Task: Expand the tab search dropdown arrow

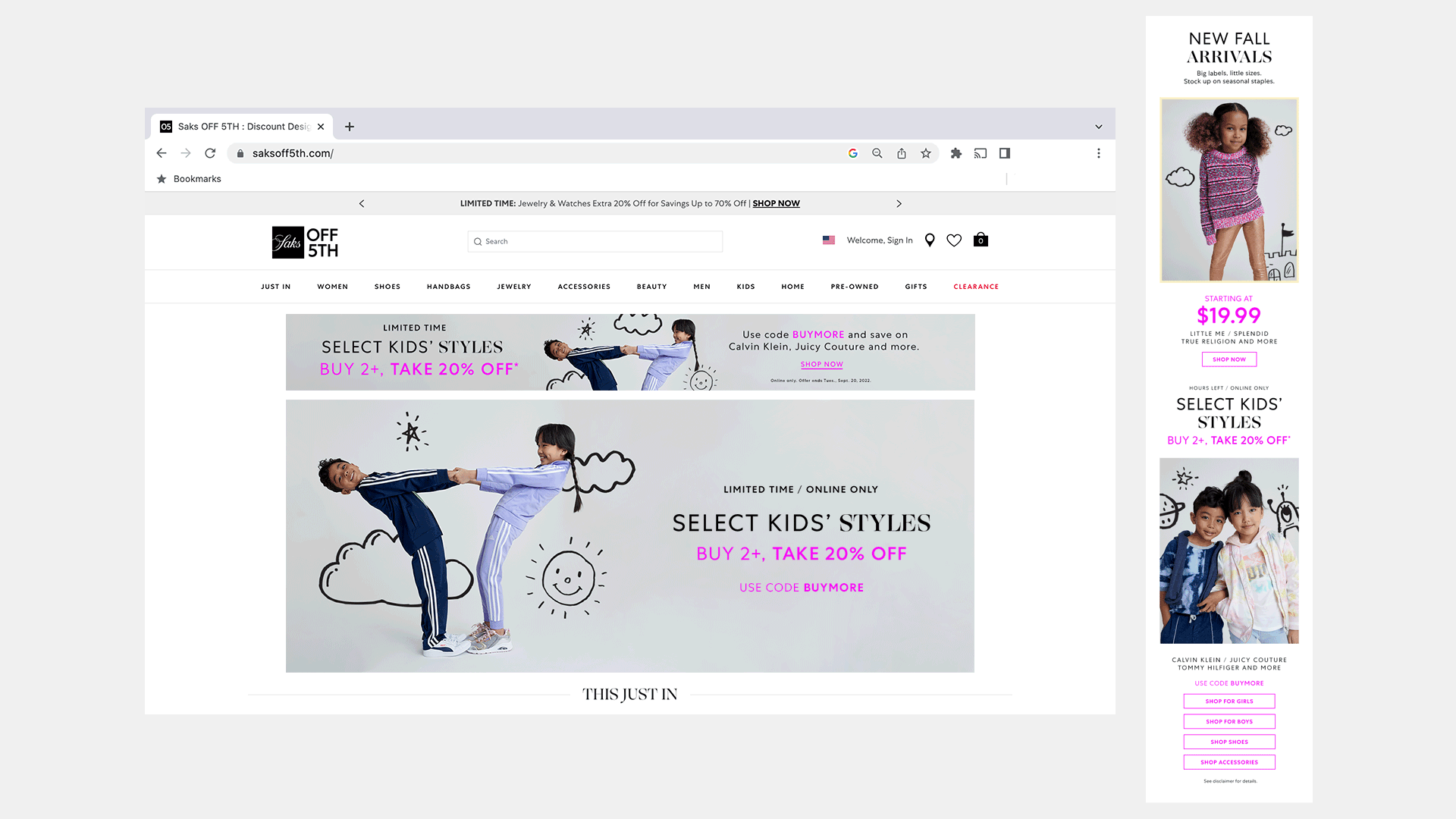Action: pos(1099,127)
